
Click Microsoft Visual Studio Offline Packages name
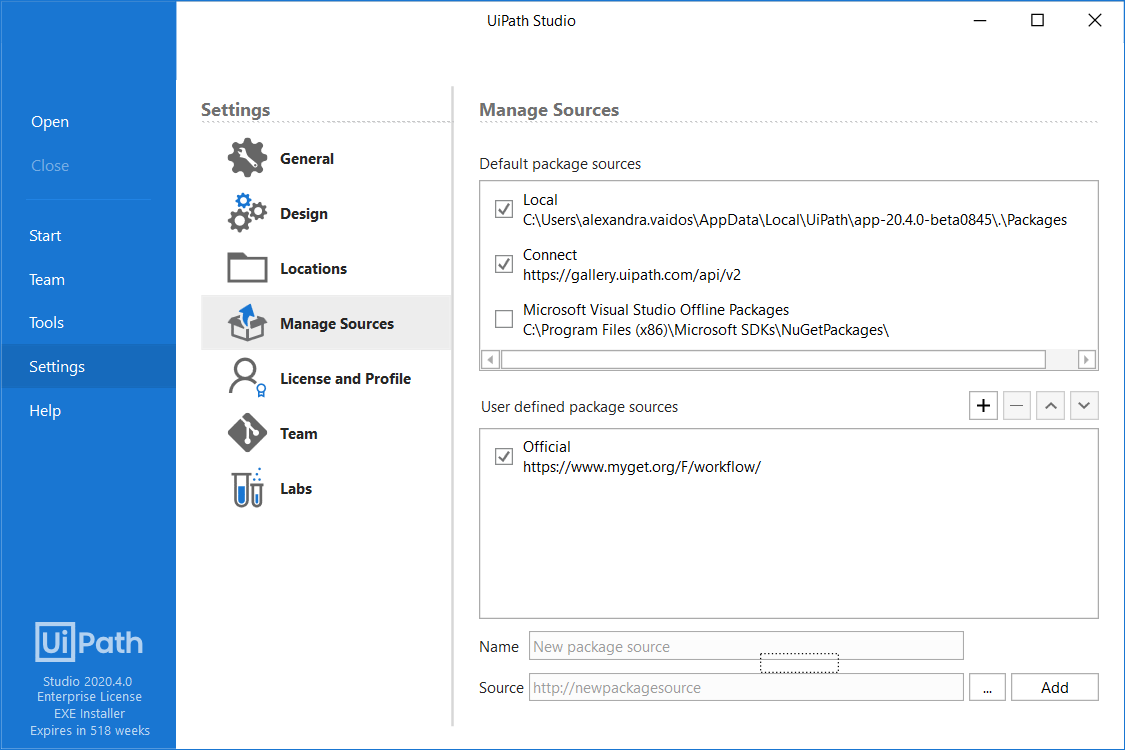coord(656,309)
